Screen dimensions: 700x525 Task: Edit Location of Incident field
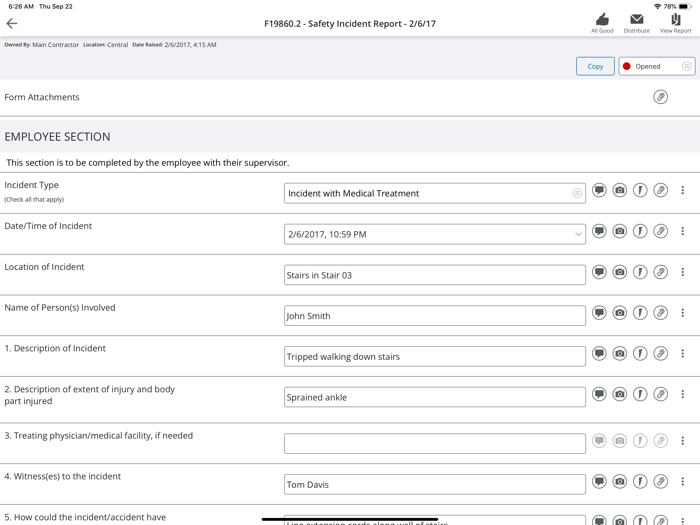tap(434, 275)
